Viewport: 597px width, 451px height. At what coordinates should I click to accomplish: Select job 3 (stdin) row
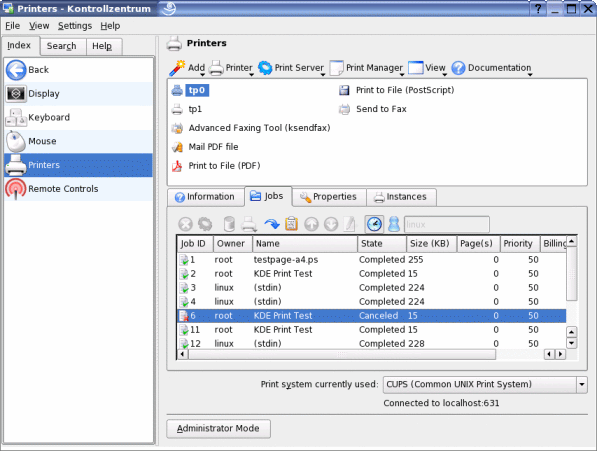coord(372,288)
